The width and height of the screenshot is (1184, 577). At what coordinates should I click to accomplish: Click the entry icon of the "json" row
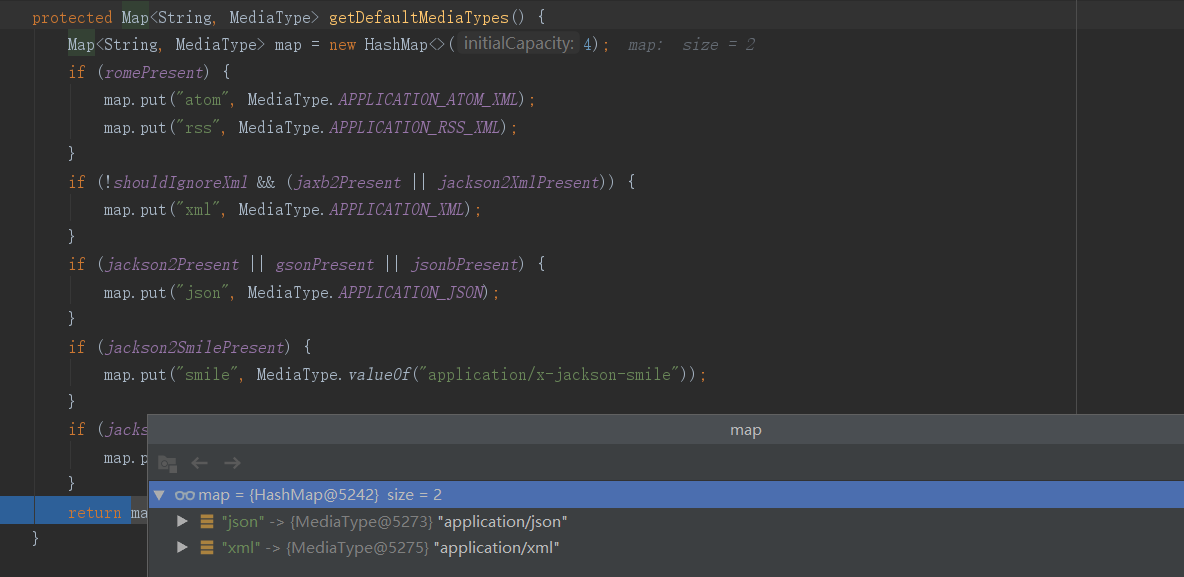click(x=207, y=522)
